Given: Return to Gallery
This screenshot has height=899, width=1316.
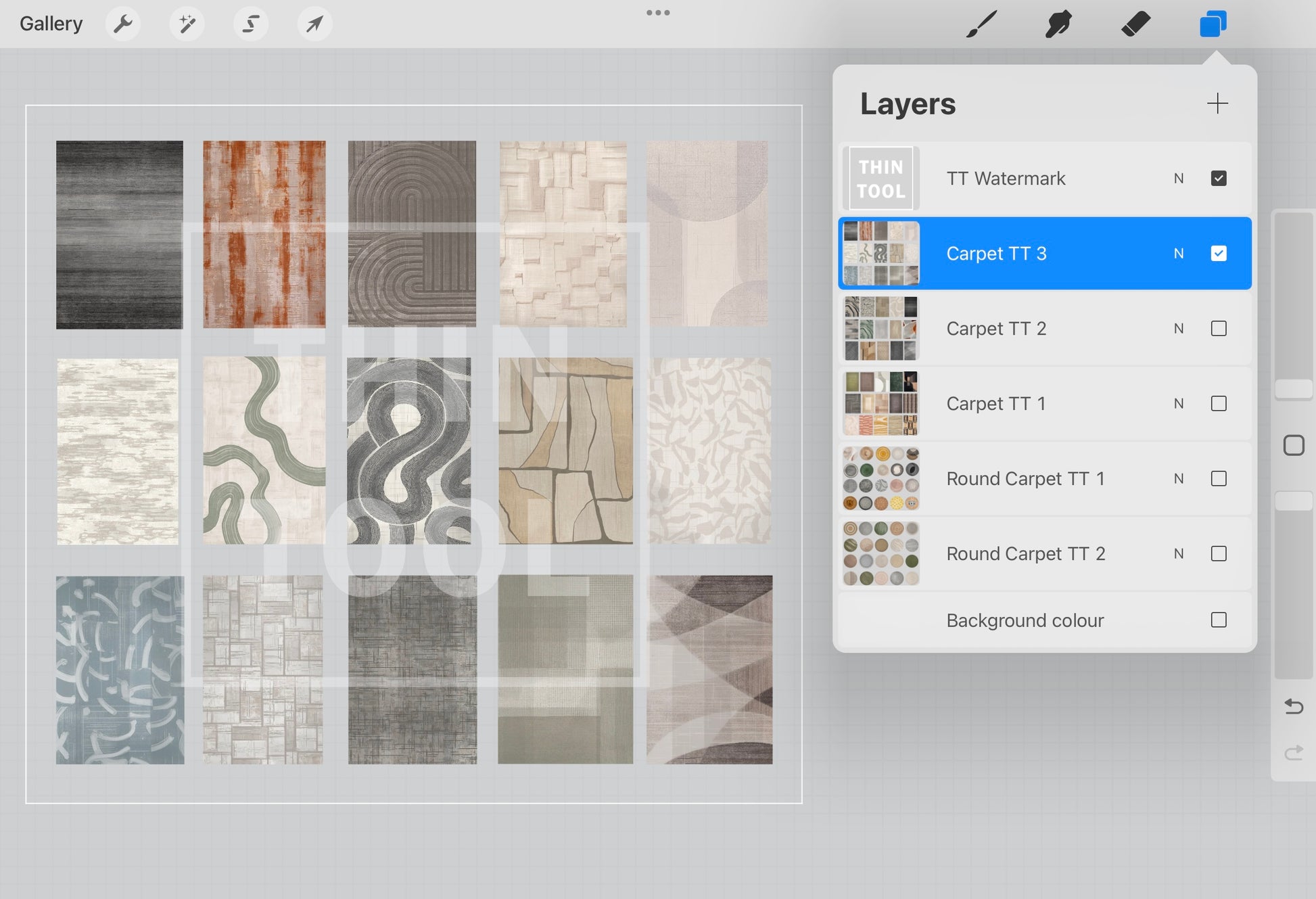Looking at the screenshot, I should (x=51, y=24).
